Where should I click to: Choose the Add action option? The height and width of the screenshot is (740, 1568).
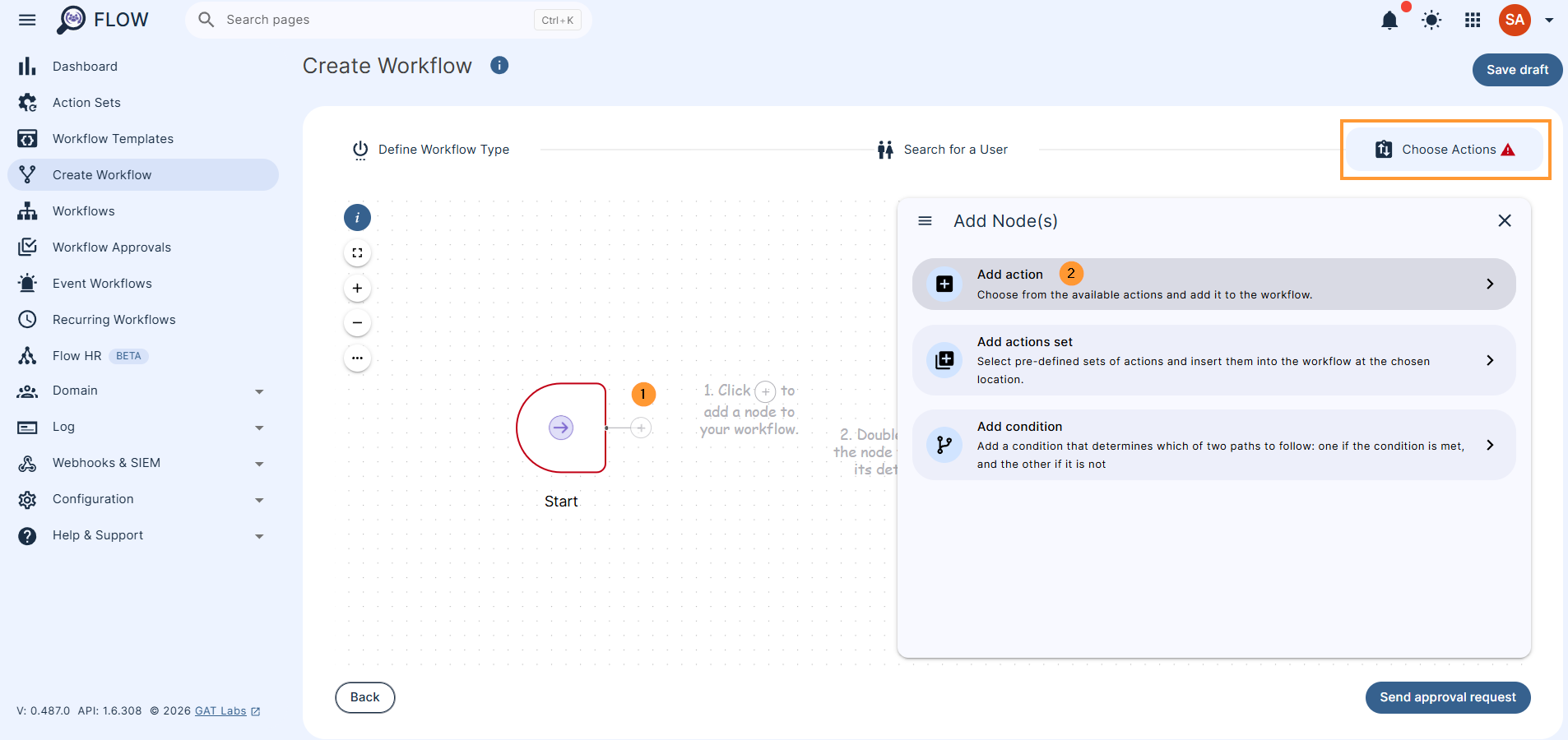(1213, 284)
